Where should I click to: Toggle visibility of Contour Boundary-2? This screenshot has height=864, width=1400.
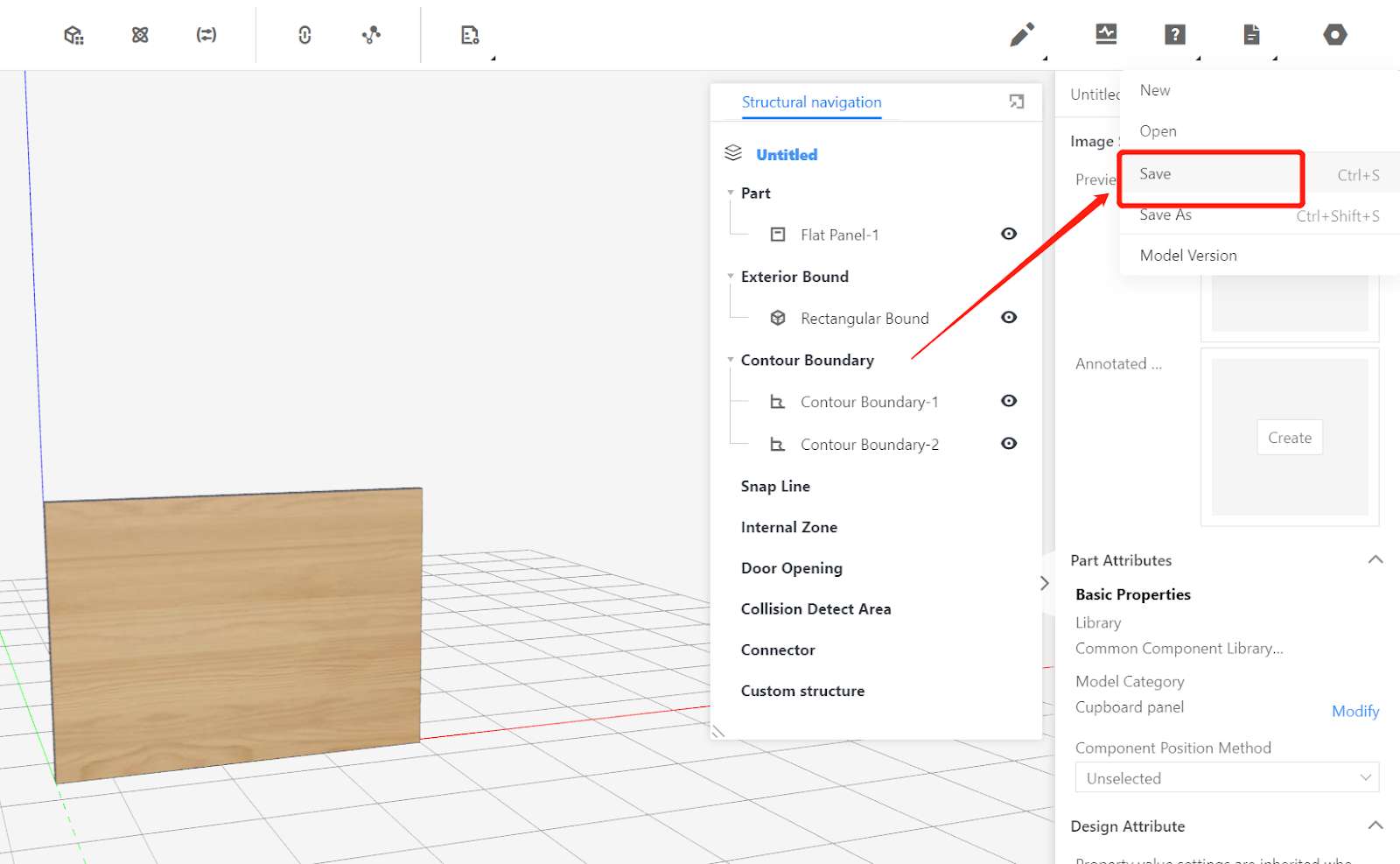click(x=1009, y=444)
